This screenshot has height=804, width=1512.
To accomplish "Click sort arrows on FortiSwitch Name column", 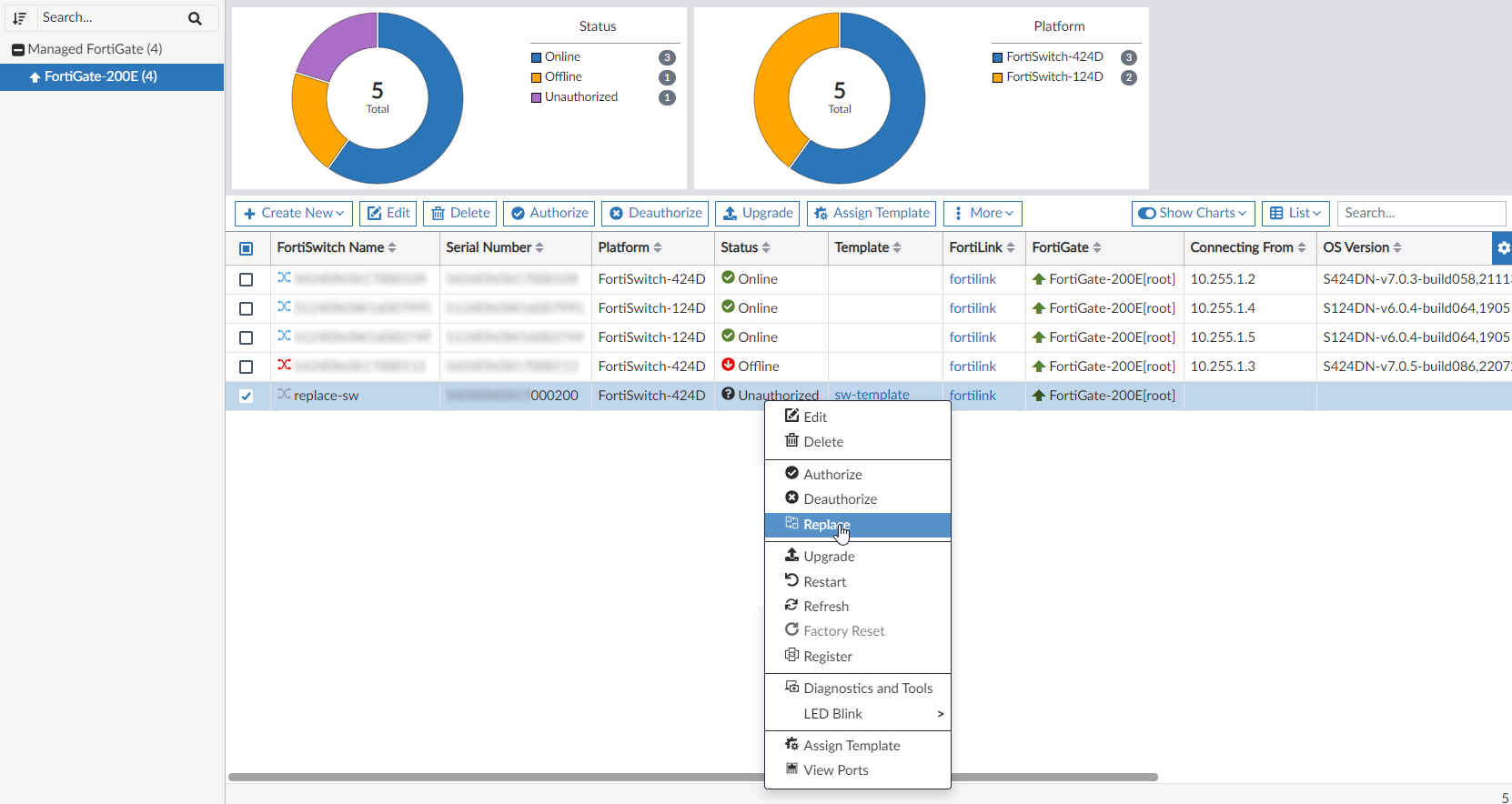I will [392, 247].
